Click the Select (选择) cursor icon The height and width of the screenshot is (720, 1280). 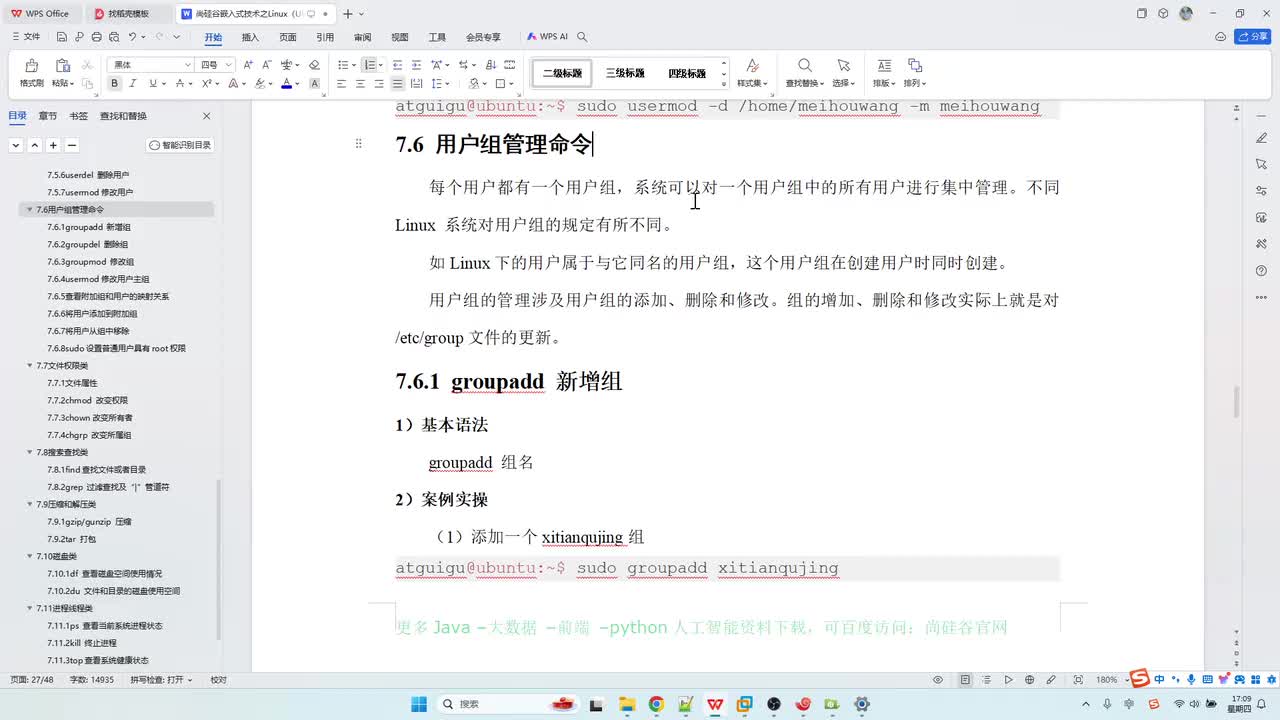[843, 66]
